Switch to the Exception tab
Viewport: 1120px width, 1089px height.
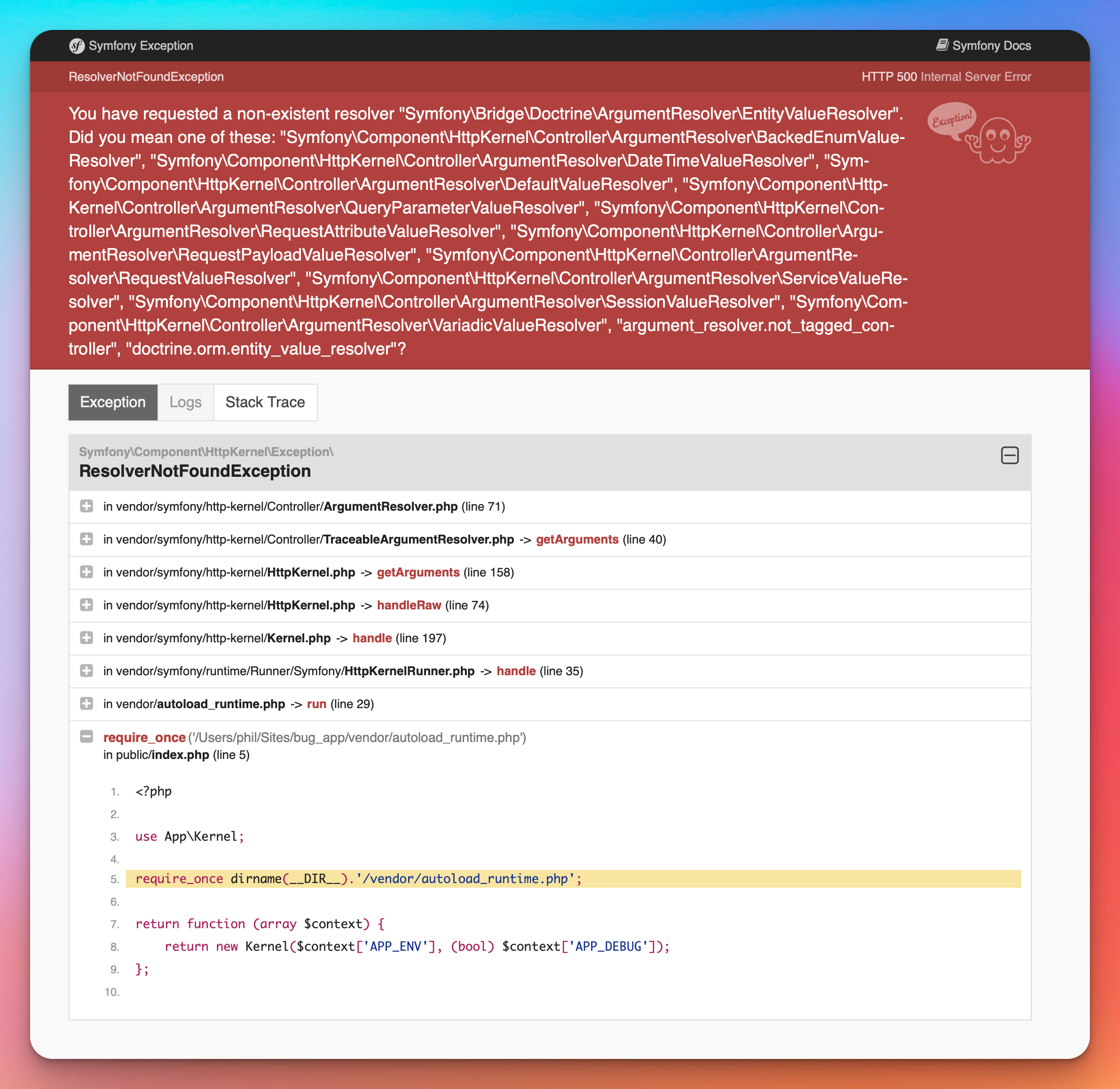(x=113, y=402)
